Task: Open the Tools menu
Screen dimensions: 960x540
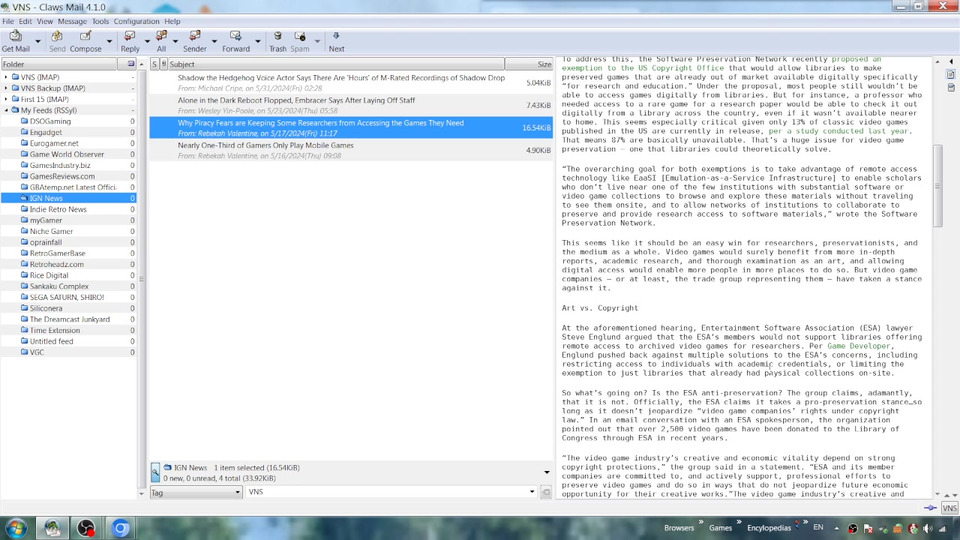Action: 100,21
